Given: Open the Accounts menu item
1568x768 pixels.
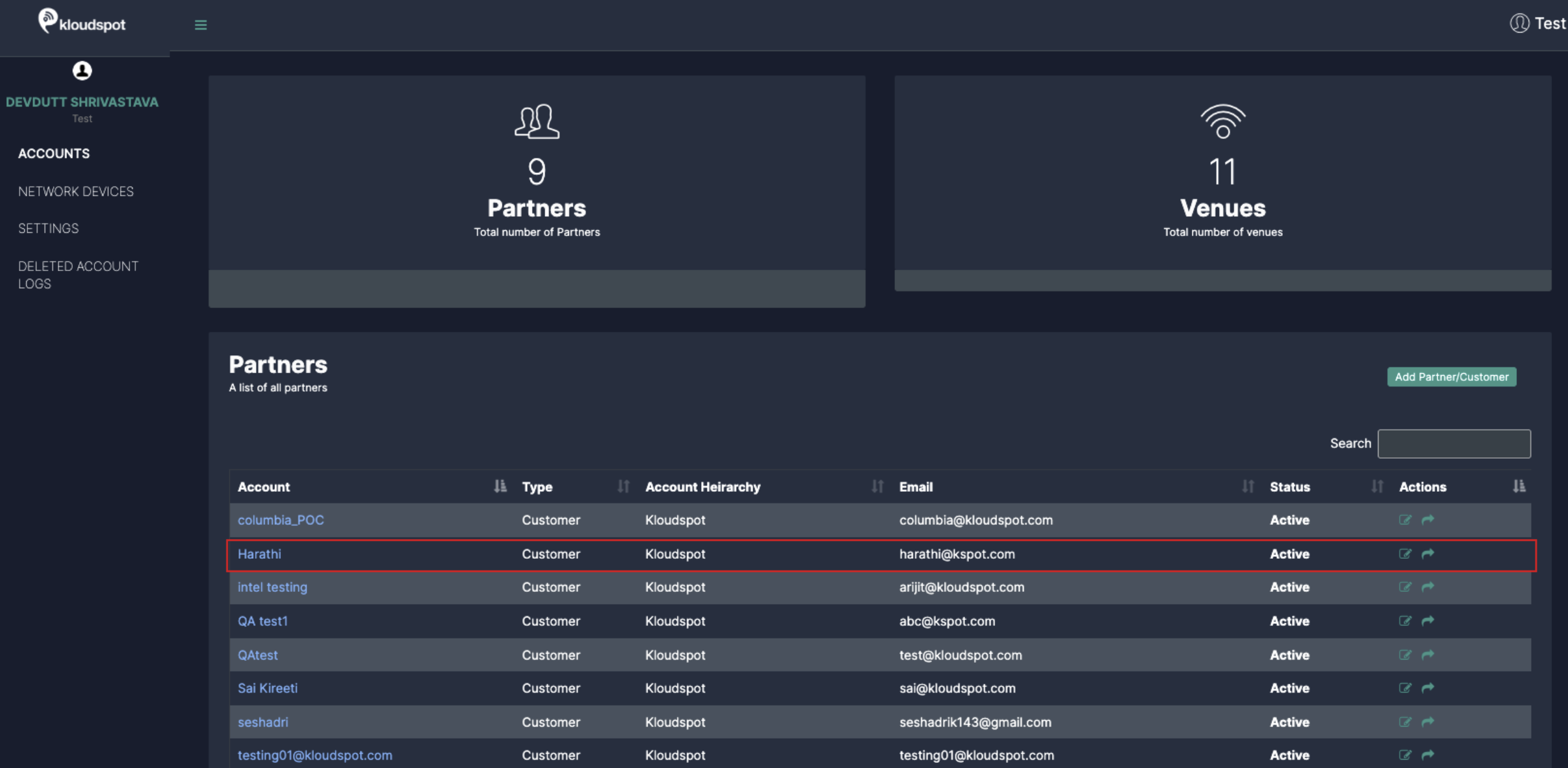Looking at the screenshot, I should click(54, 154).
